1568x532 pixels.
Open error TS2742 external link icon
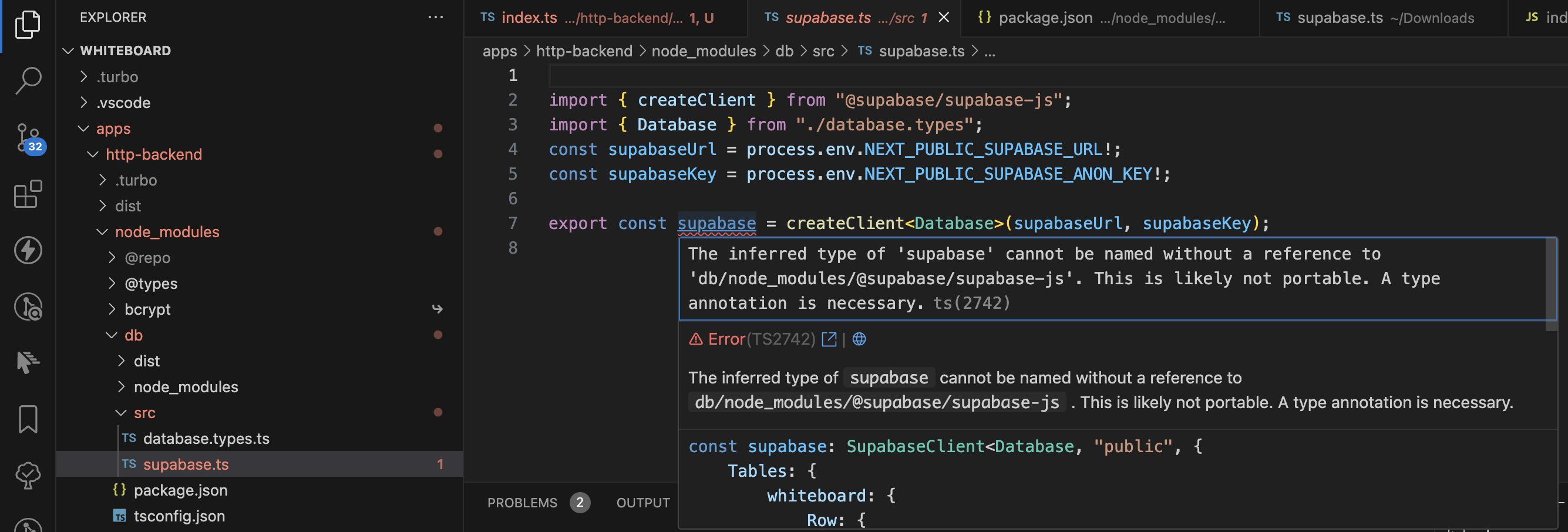[829, 339]
